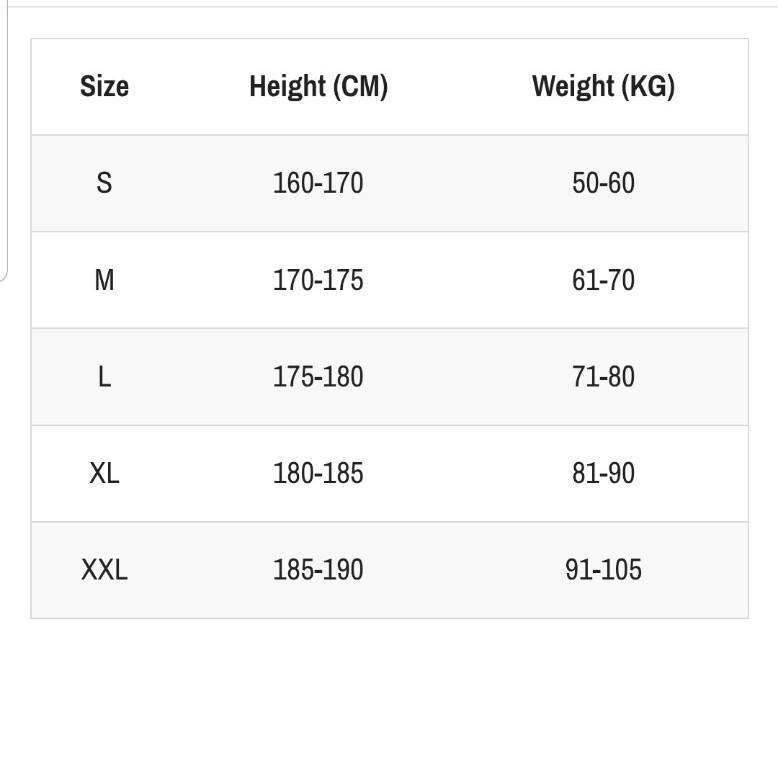Select the XL size cell
Viewport: 778px width, 772px height.
tap(104, 473)
